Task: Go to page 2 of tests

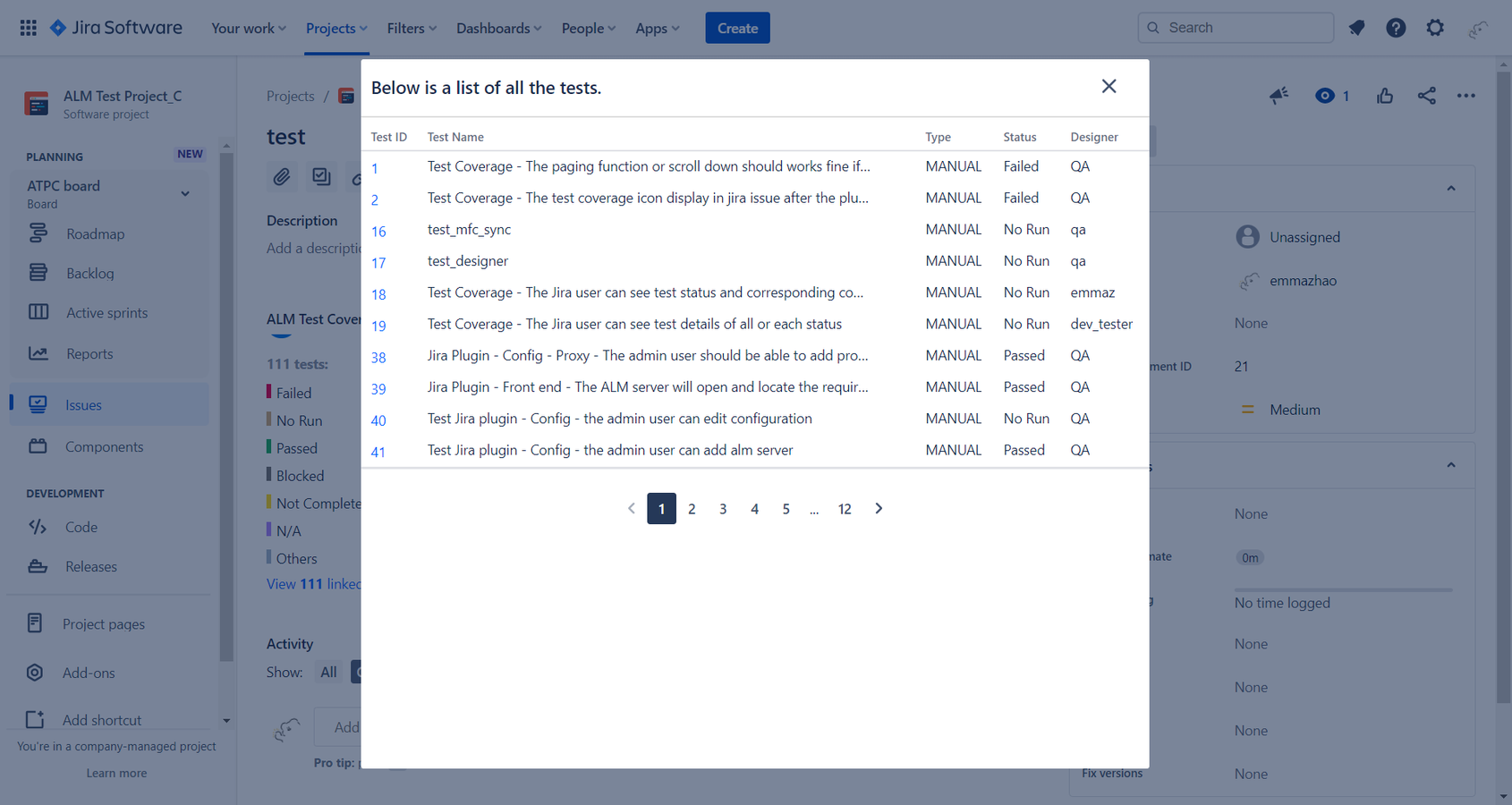Action: click(692, 509)
